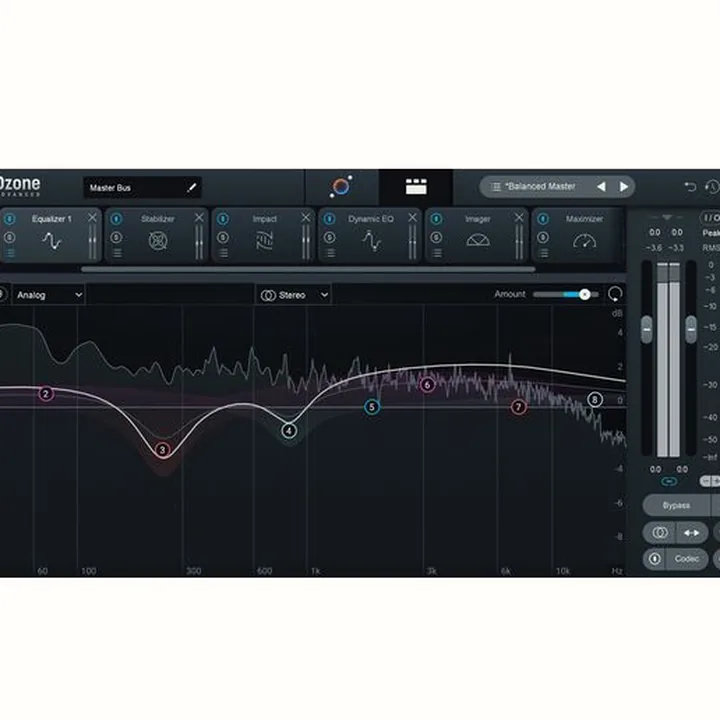Viewport: 720px width, 720px height.
Task: Select EQ node 3
Action: 162,450
